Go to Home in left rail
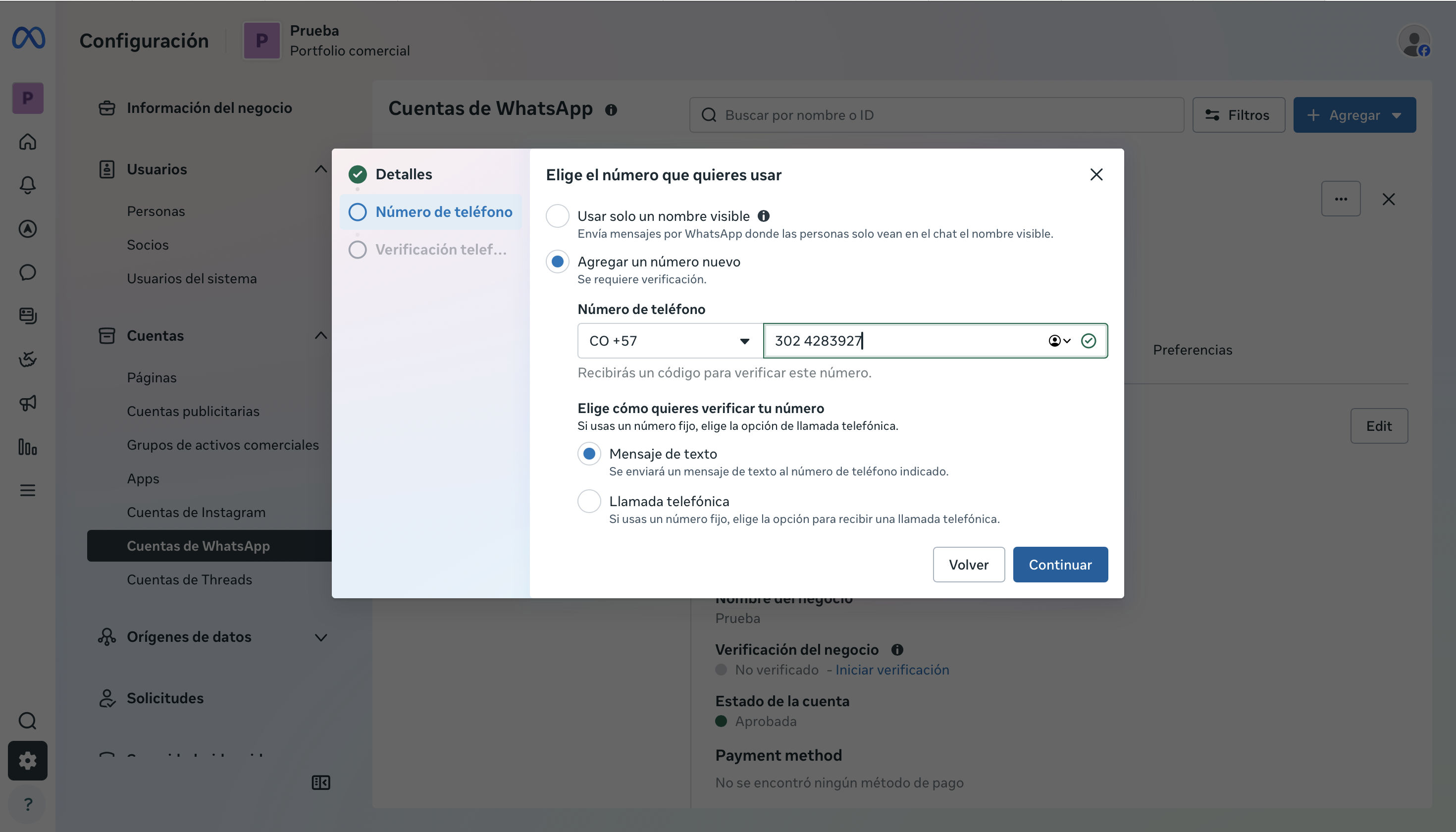Viewport: 1456px width, 832px height. (27, 142)
